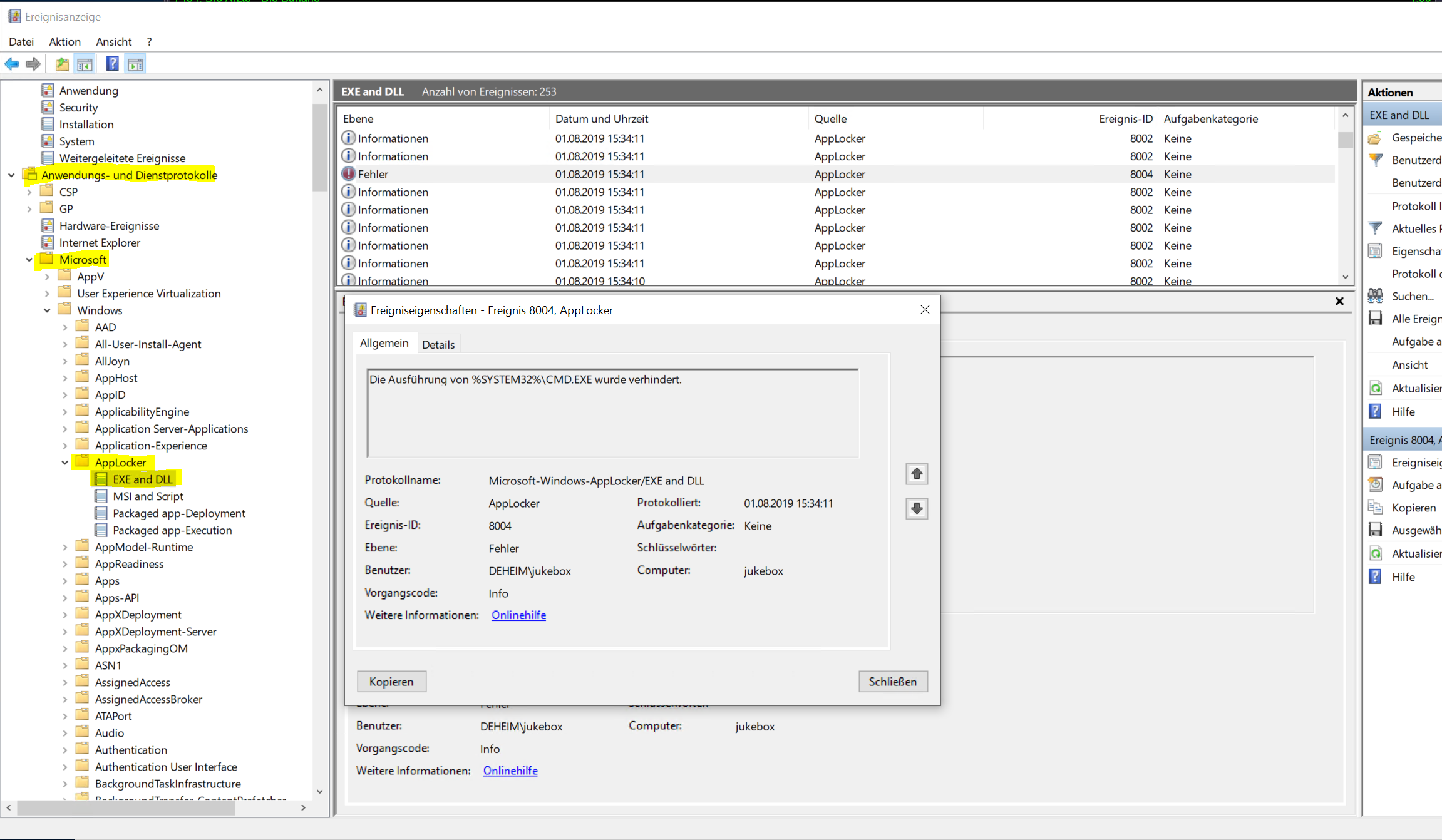
Task: Expand the AppV folder node
Action: tap(47, 277)
